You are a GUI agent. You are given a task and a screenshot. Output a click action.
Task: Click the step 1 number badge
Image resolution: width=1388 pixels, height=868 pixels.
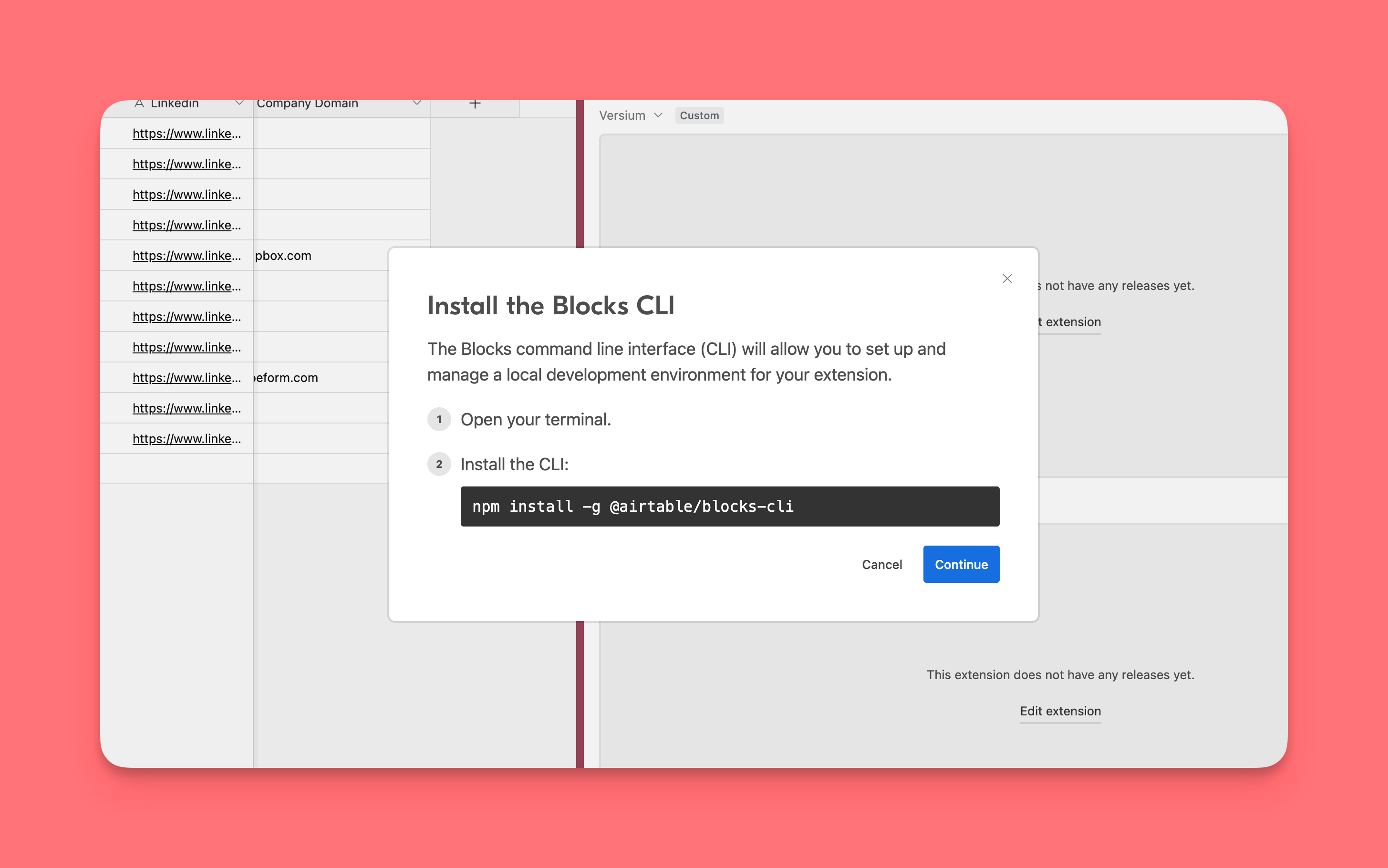[439, 420]
